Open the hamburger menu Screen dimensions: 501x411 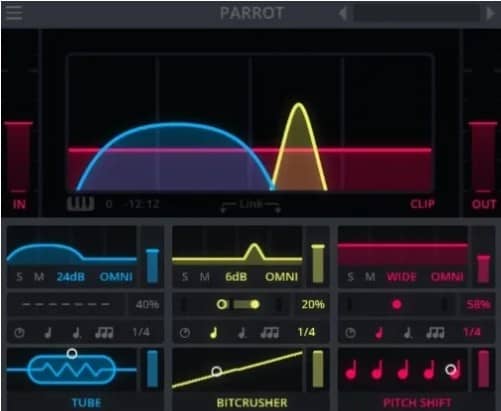click(14, 13)
